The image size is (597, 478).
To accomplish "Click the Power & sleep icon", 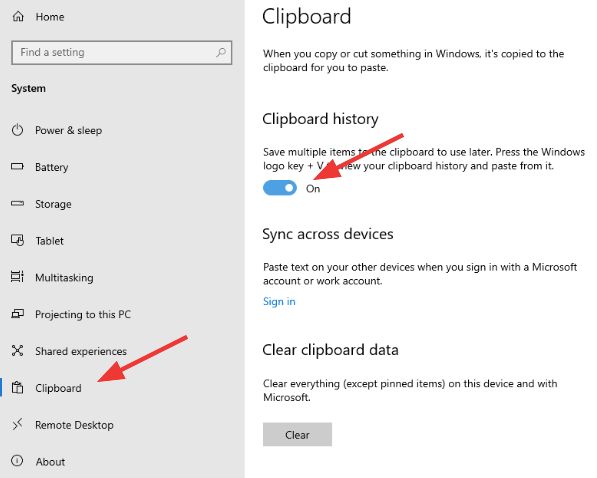I will click(17, 130).
